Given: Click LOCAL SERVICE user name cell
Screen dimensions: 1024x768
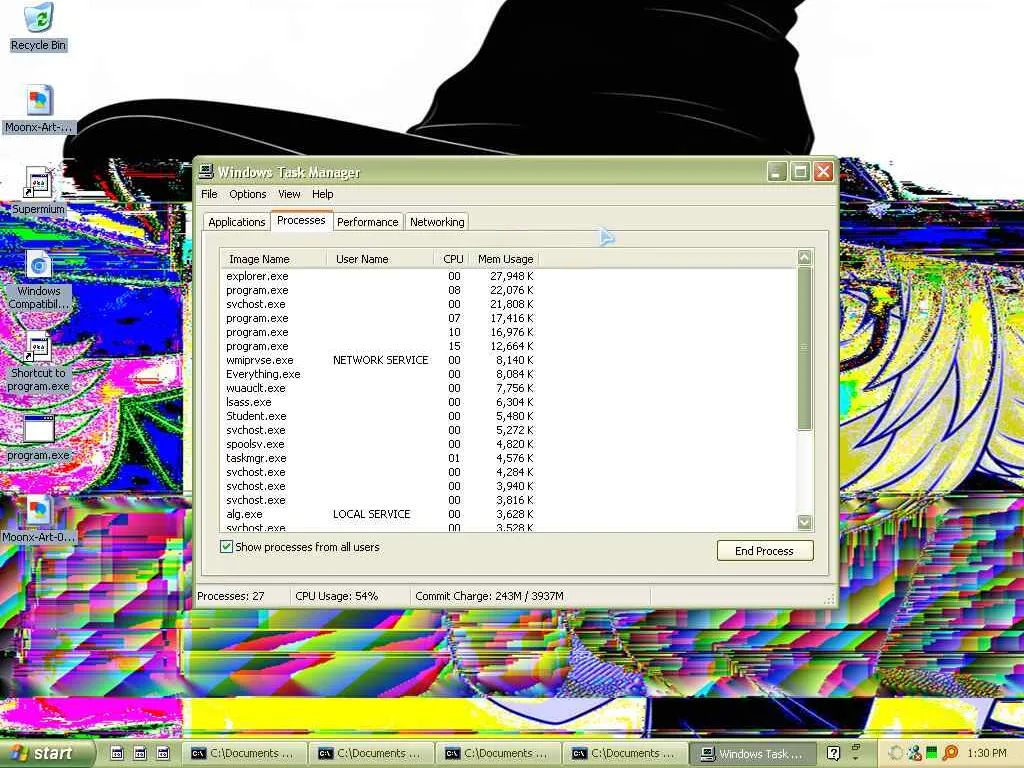Looking at the screenshot, I should 372,514.
